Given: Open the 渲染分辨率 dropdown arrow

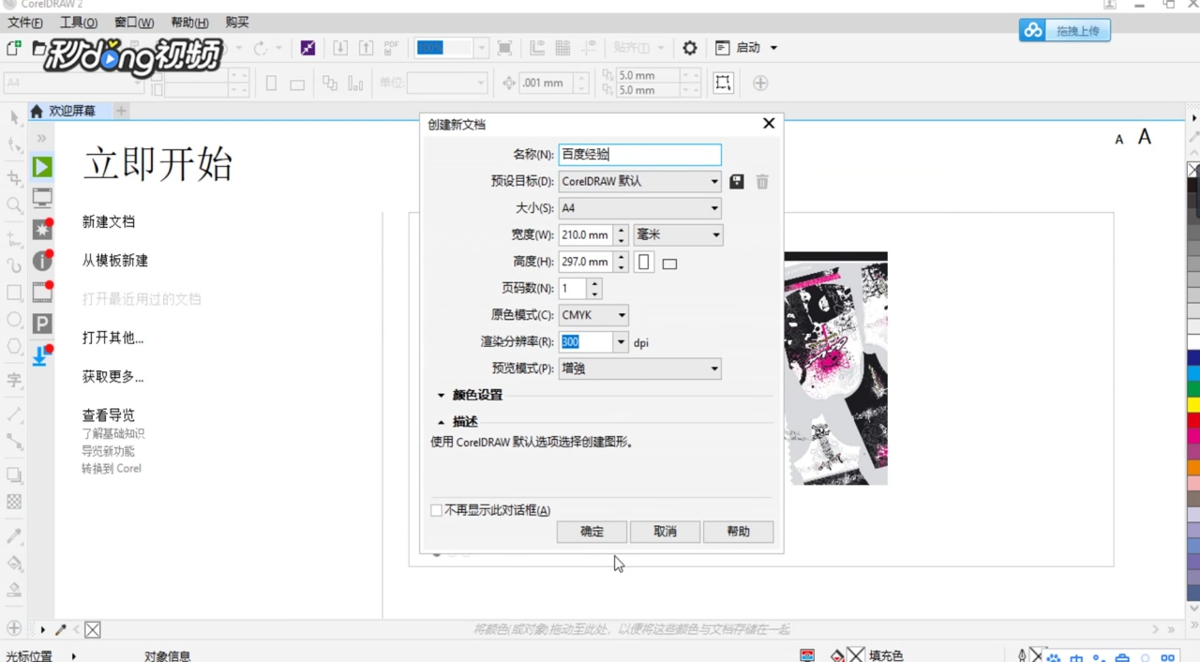Looking at the screenshot, I should pos(621,342).
